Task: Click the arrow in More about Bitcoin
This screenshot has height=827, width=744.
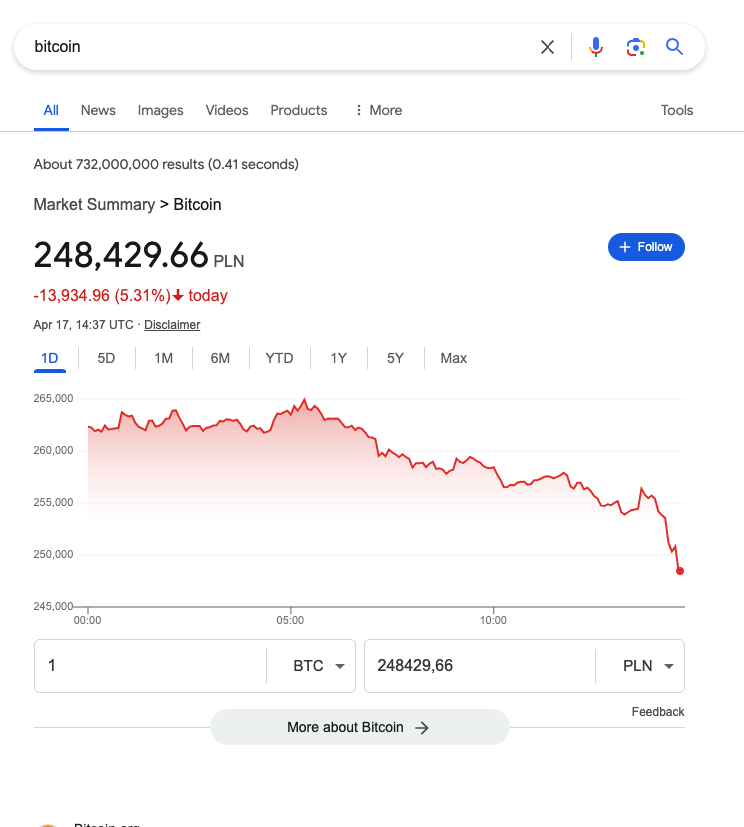Action: (x=422, y=728)
